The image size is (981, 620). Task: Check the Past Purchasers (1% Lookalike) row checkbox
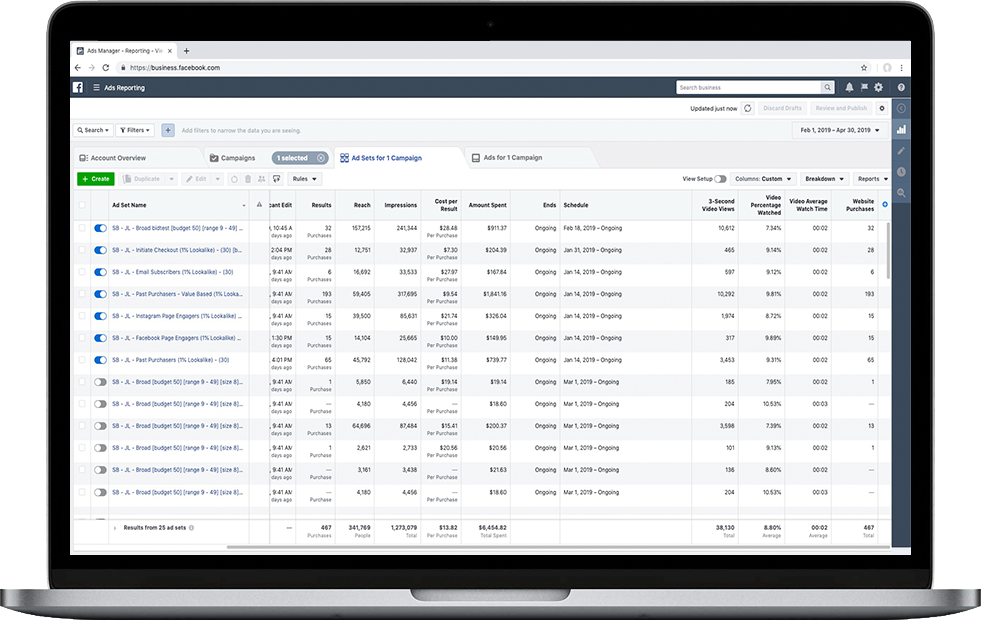point(82,360)
